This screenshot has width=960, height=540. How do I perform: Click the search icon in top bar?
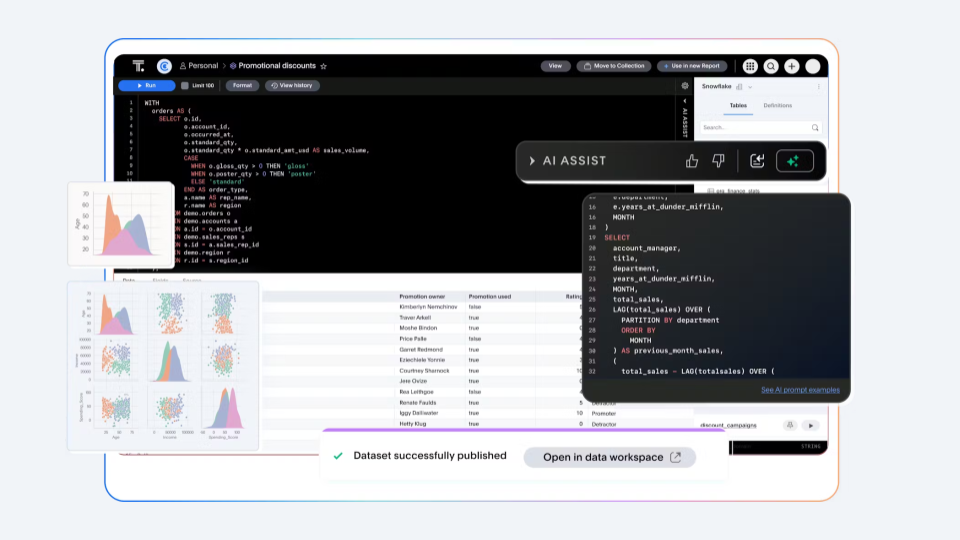click(771, 66)
